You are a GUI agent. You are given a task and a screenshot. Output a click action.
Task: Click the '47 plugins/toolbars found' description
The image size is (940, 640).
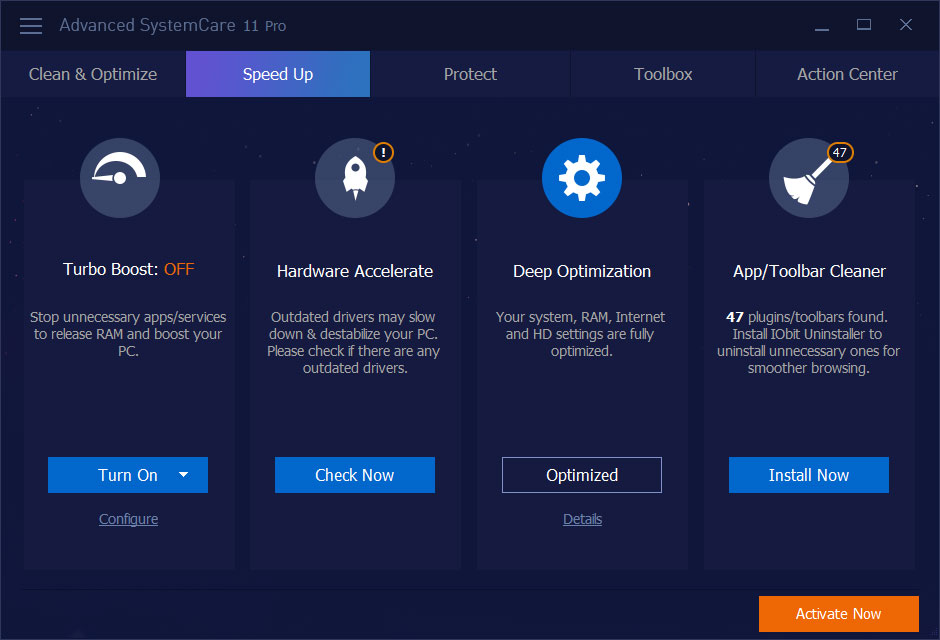pyautogui.click(x=809, y=342)
